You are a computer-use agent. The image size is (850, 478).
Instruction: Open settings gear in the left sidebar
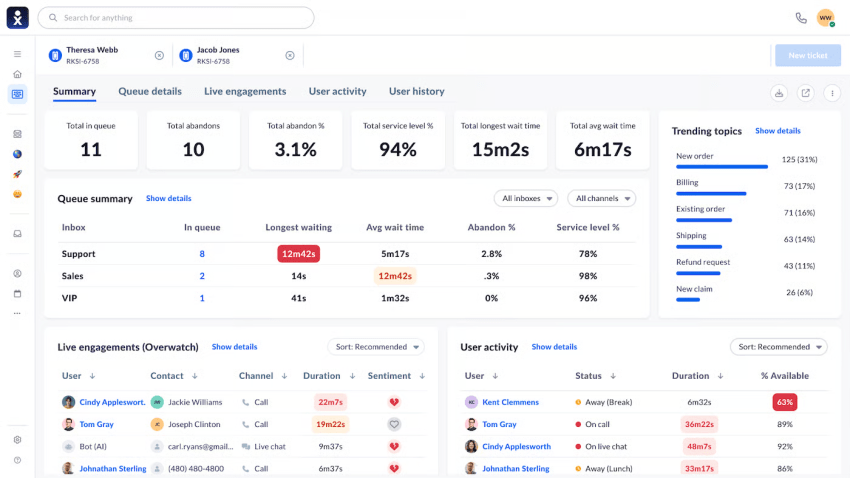coord(17,440)
